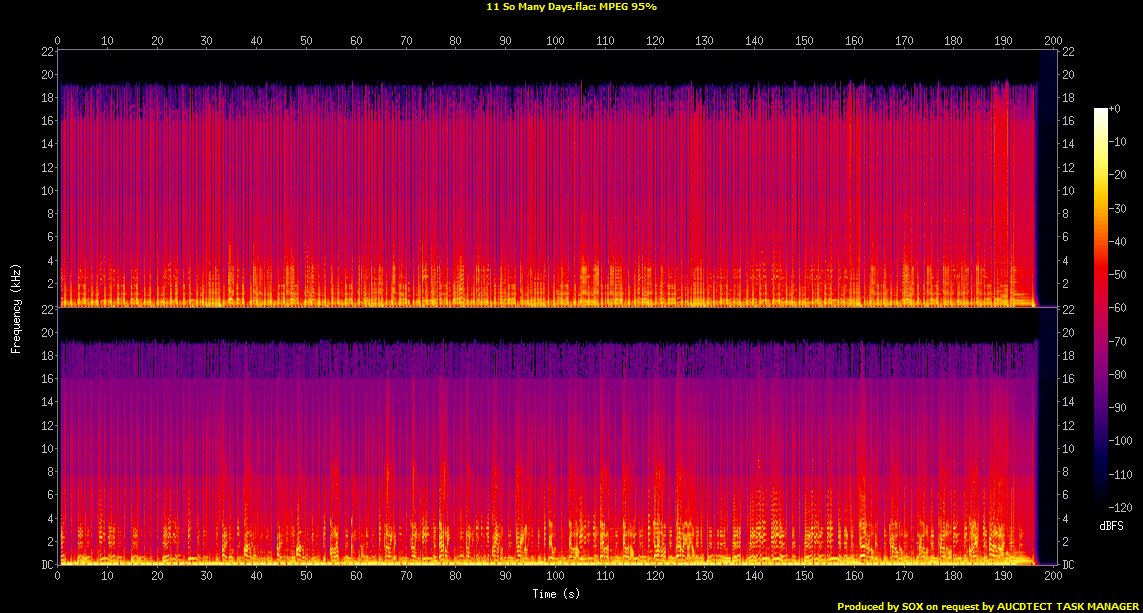The image size is (1143, 613).
Task: Click the SOX AUCDTECT TASK MANAGER credit text
Action: (x=989, y=606)
